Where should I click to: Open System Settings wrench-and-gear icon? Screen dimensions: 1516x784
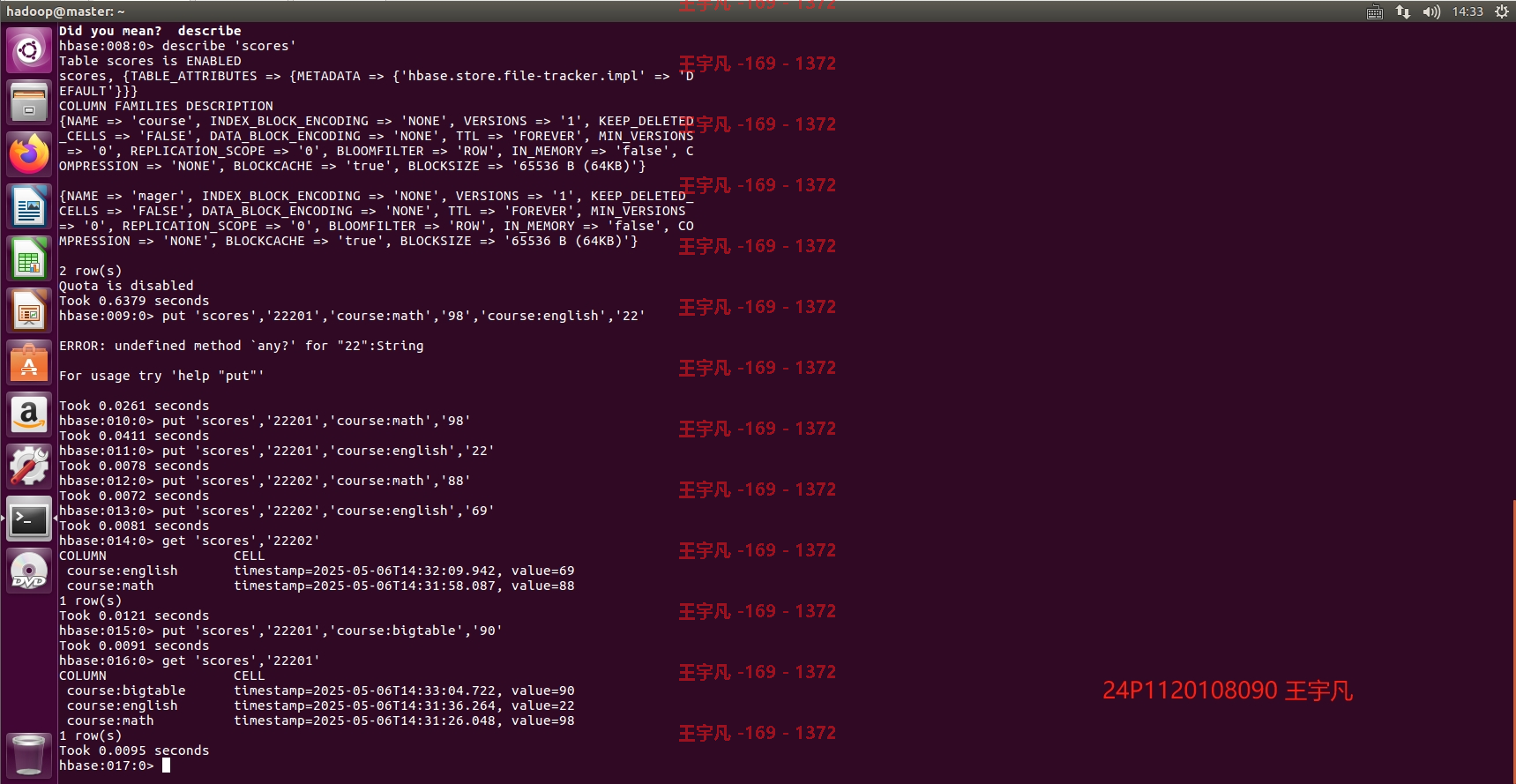(x=29, y=467)
